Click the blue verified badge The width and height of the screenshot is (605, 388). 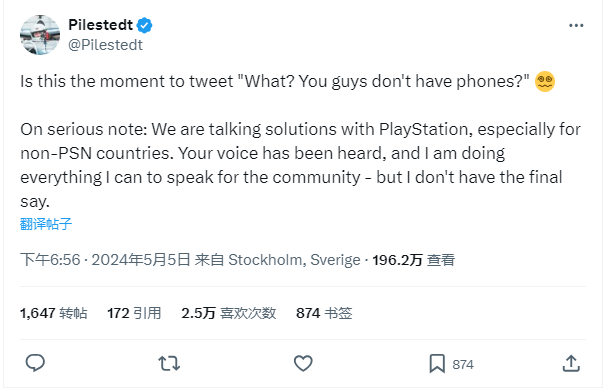145,25
